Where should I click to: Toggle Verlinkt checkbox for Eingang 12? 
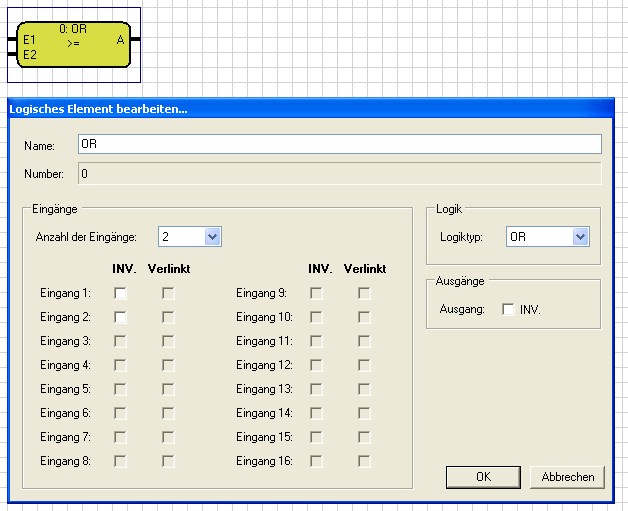click(364, 365)
